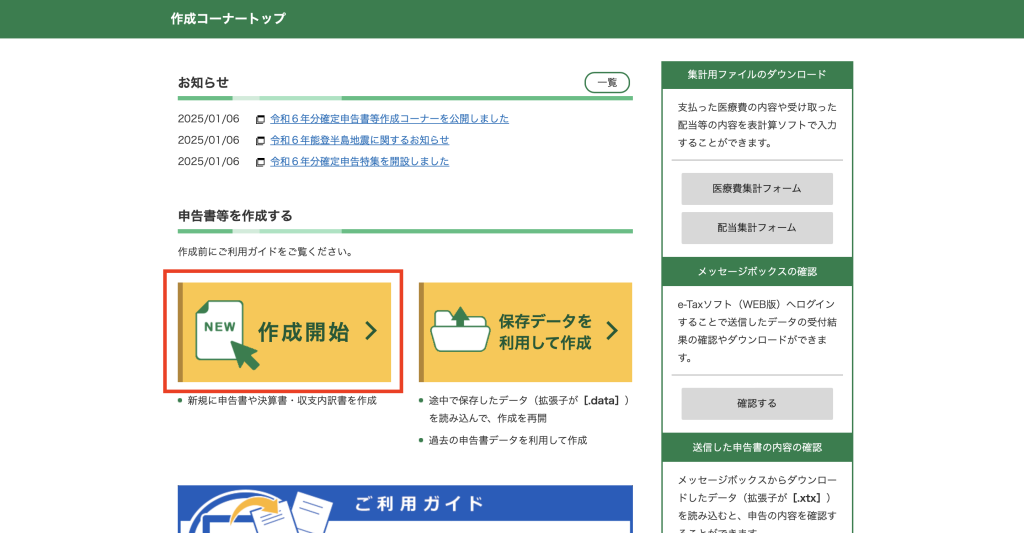Screen dimensions: 1024x533
Task: Click the window icon beside 作成コーナーを公開しました
Action: 260,119
